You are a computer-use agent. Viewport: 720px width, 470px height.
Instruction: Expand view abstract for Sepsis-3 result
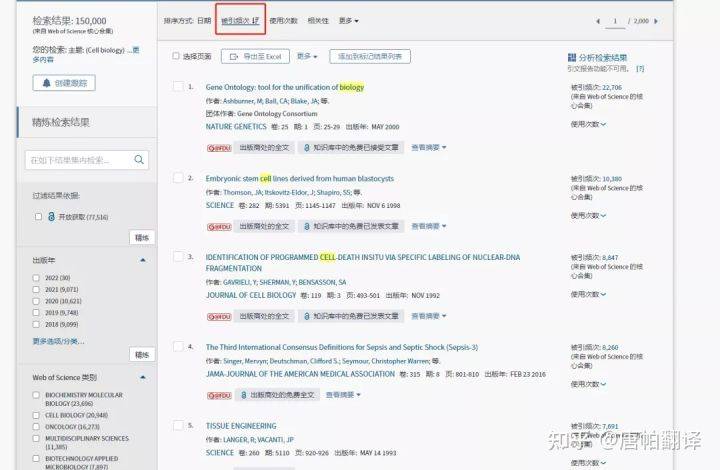(x=343, y=395)
